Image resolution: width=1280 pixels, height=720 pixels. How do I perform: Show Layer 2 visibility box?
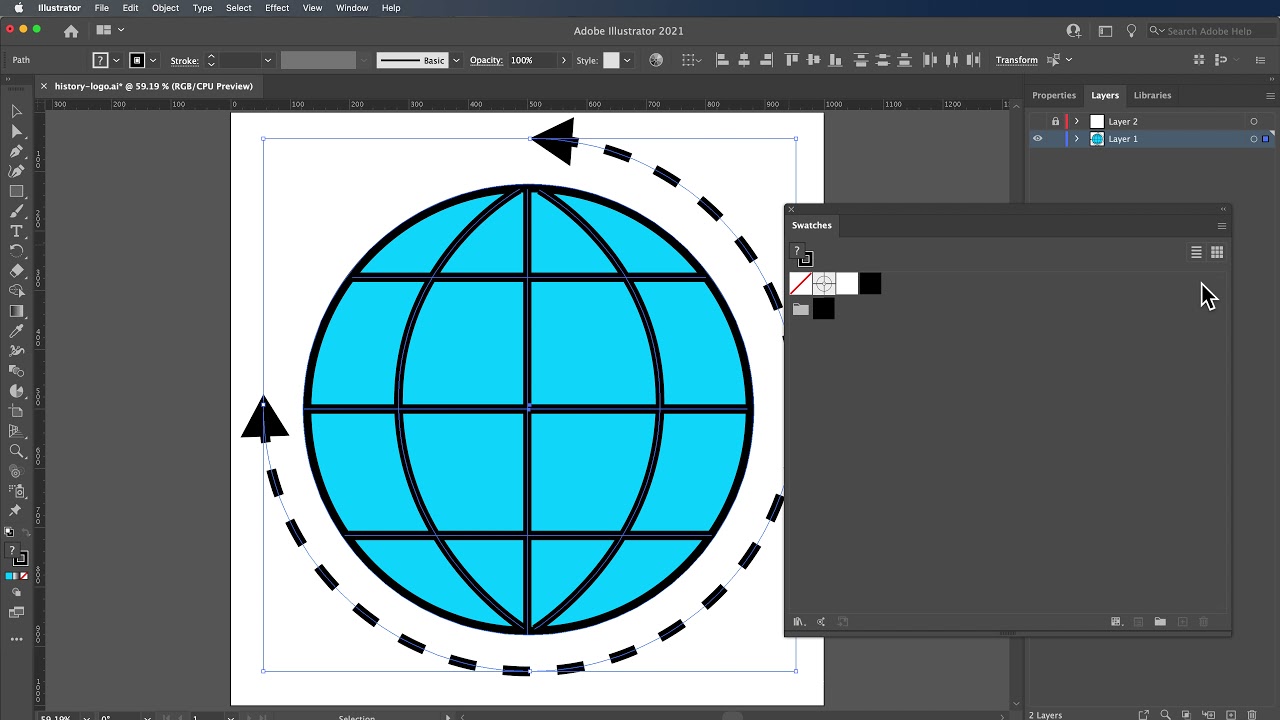click(1037, 122)
